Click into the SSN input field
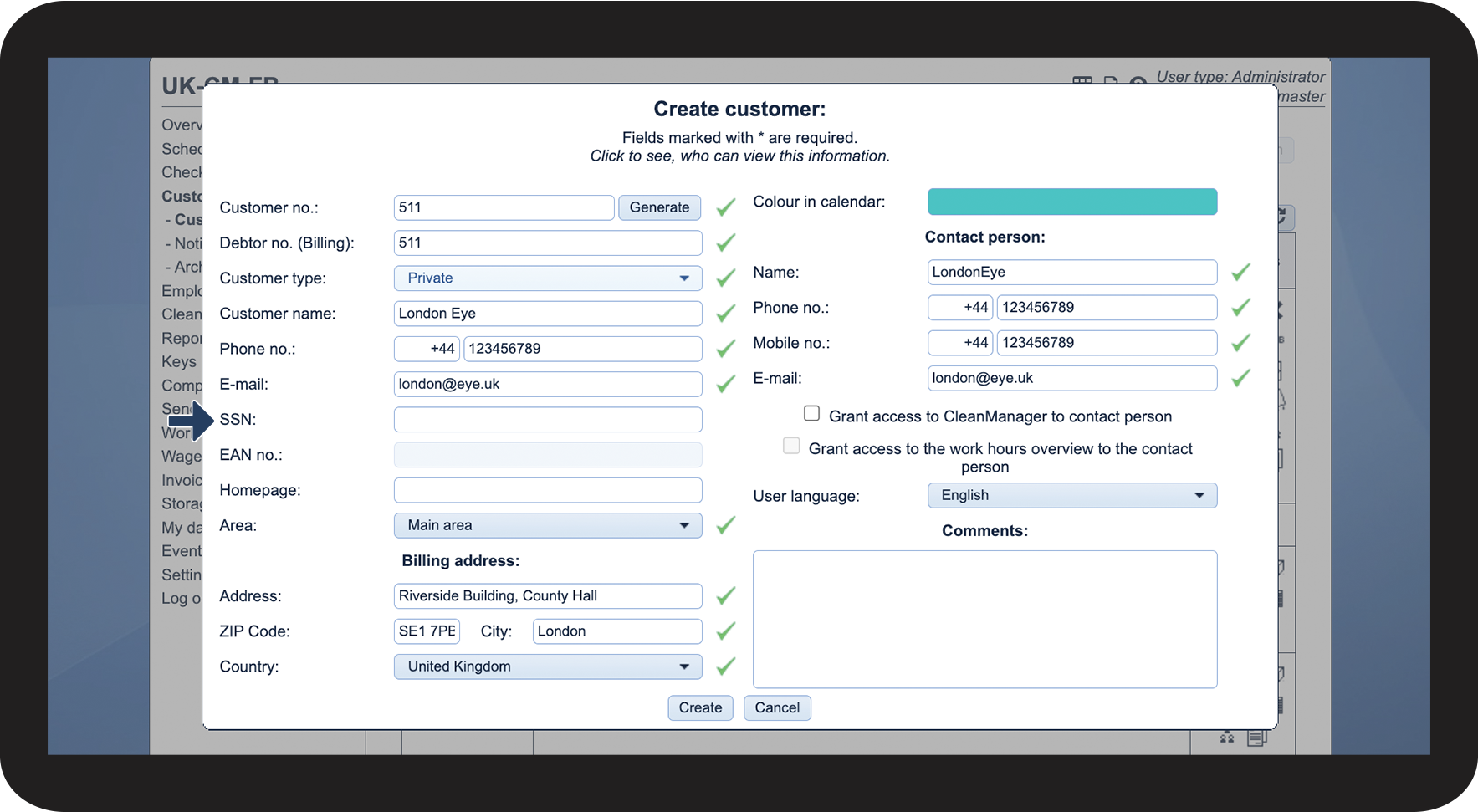The image size is (1478, 812). [x=547, y=420]
